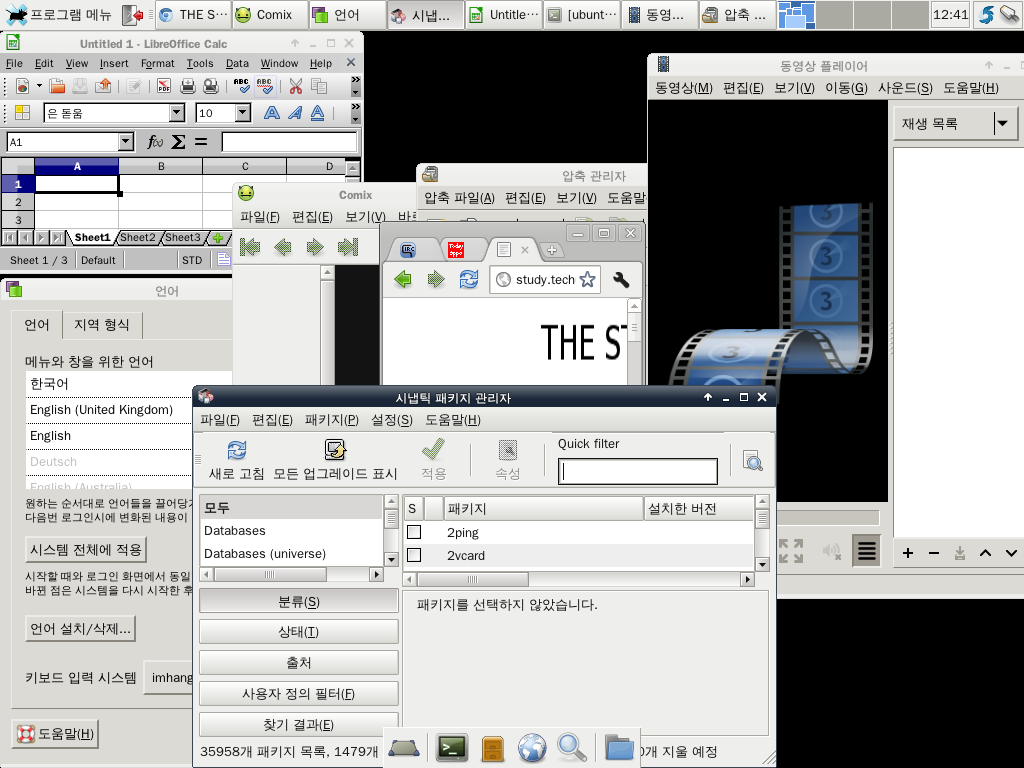Click the video player seek bar
Screen dimensions: 1024x768
click(x=827, y=518)
